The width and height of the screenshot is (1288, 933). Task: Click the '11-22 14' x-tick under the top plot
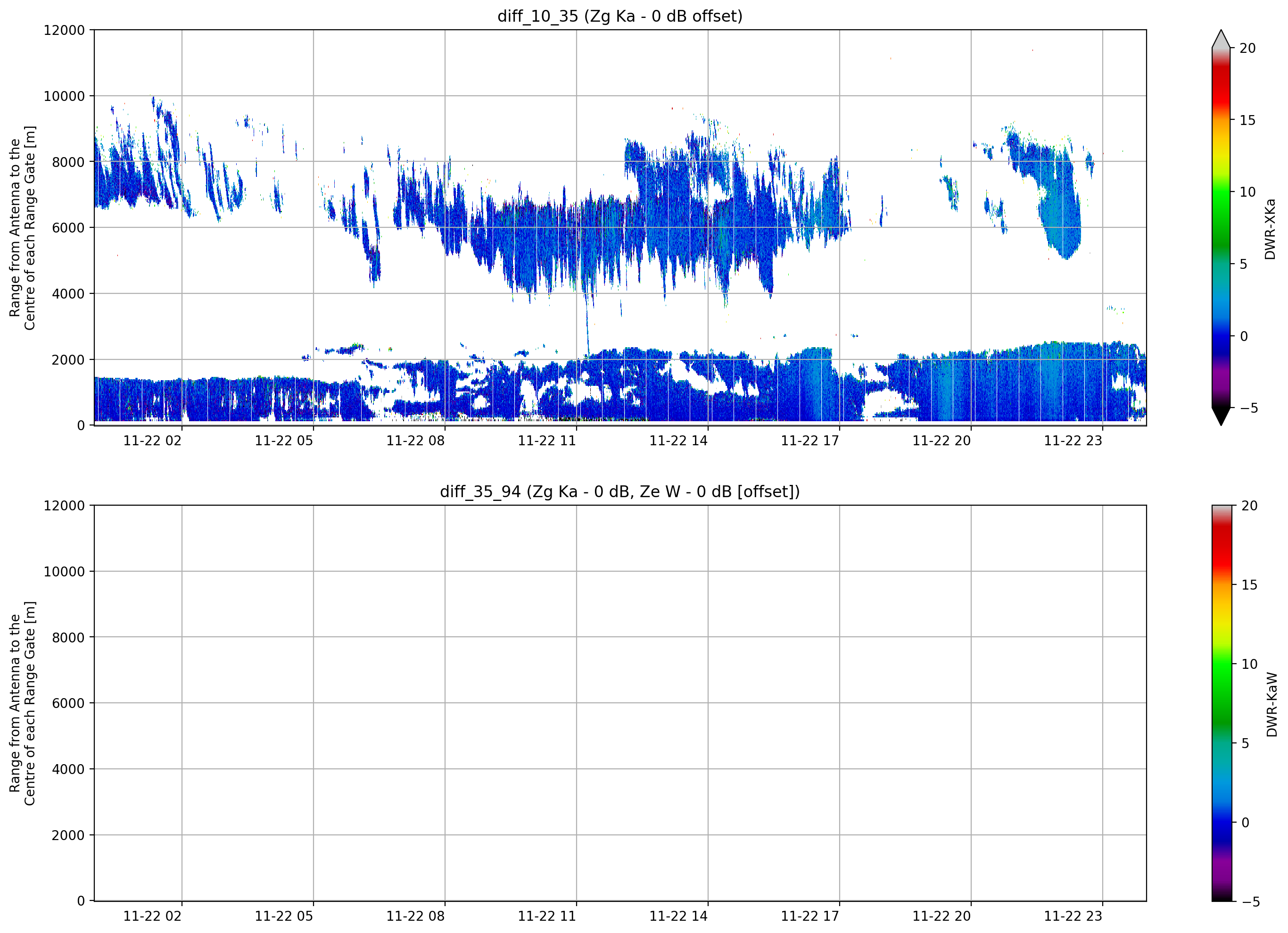[678, 441]
